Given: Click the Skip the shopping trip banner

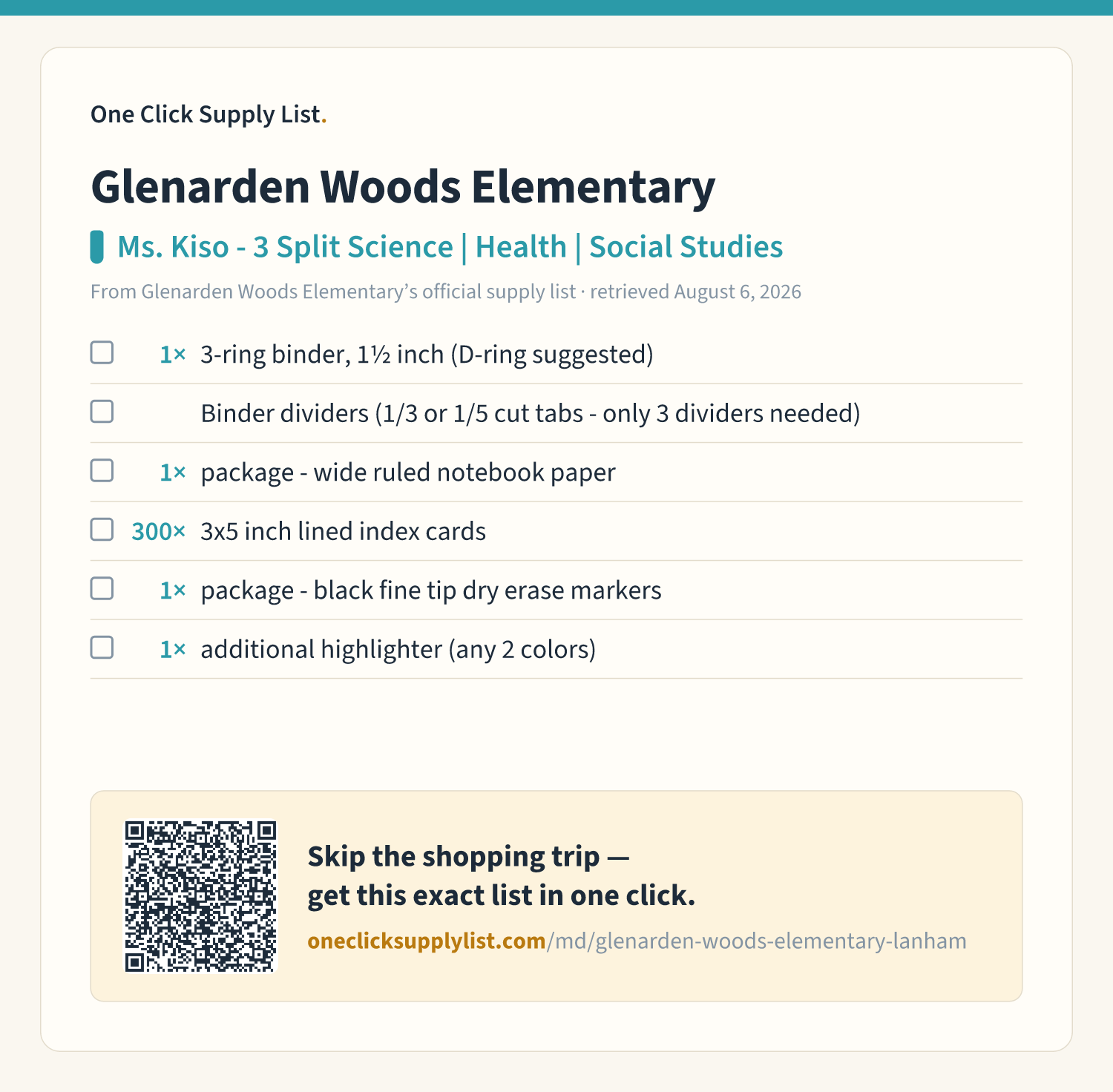Looking at the screenshot, I should (x=556, y=896).
